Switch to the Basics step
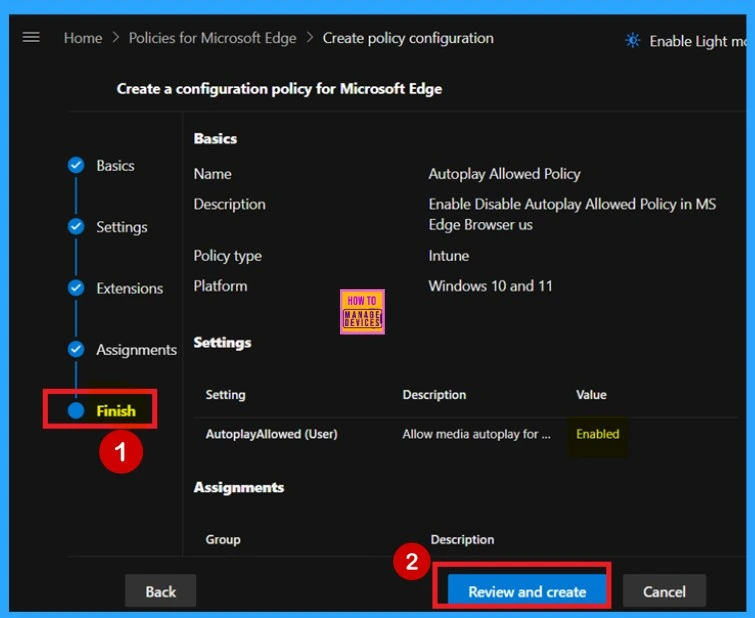 115,166
